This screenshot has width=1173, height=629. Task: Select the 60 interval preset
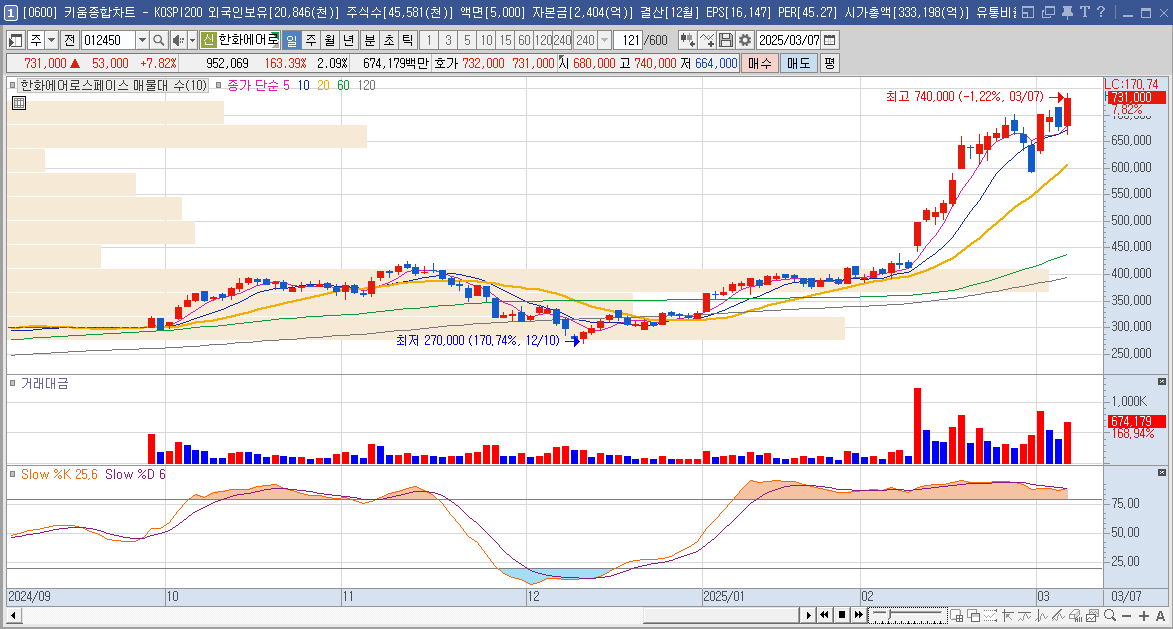(x=524, y=40)
